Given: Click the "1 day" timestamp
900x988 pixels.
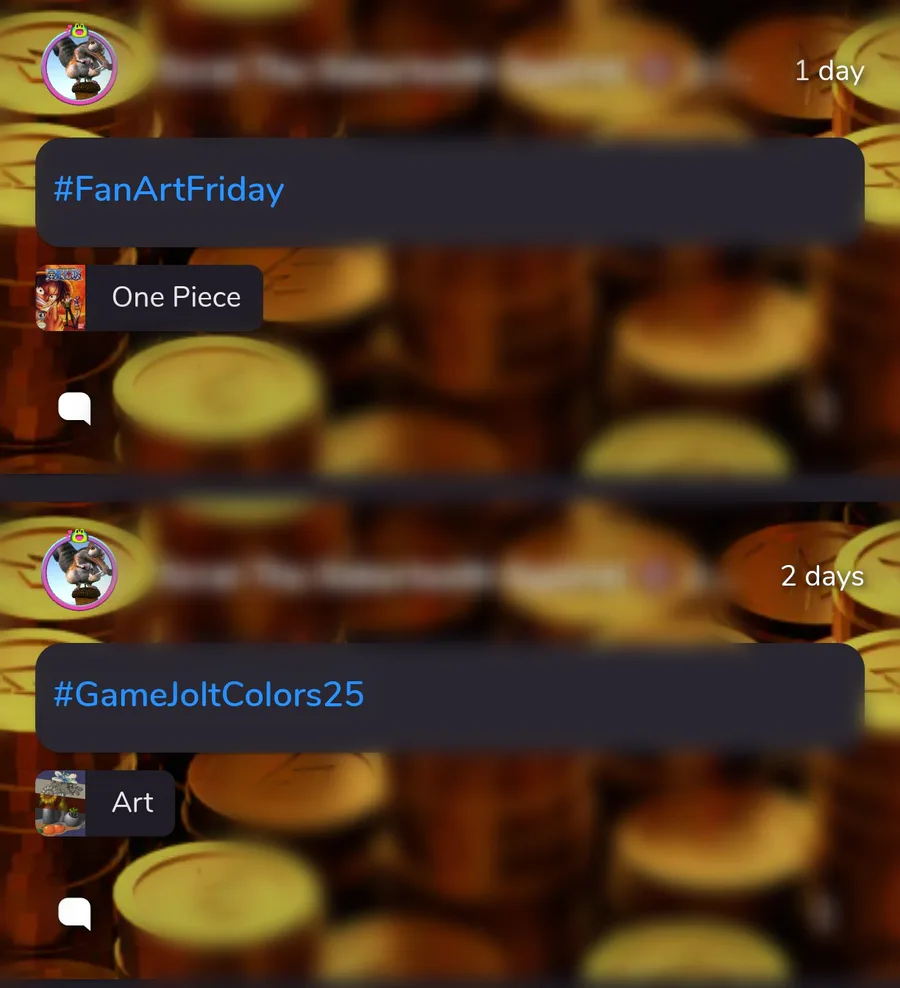Looking at the screenshot, I should pyautogui.click(x=829, y=71).
